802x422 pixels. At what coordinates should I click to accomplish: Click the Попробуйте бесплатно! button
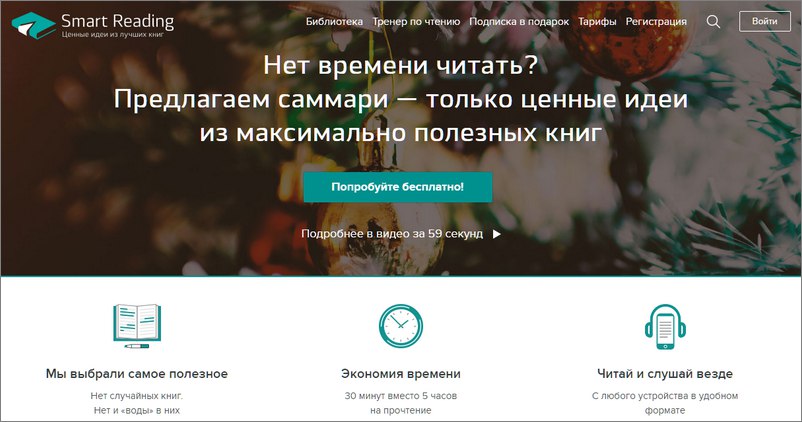click(x=398, y=187)
